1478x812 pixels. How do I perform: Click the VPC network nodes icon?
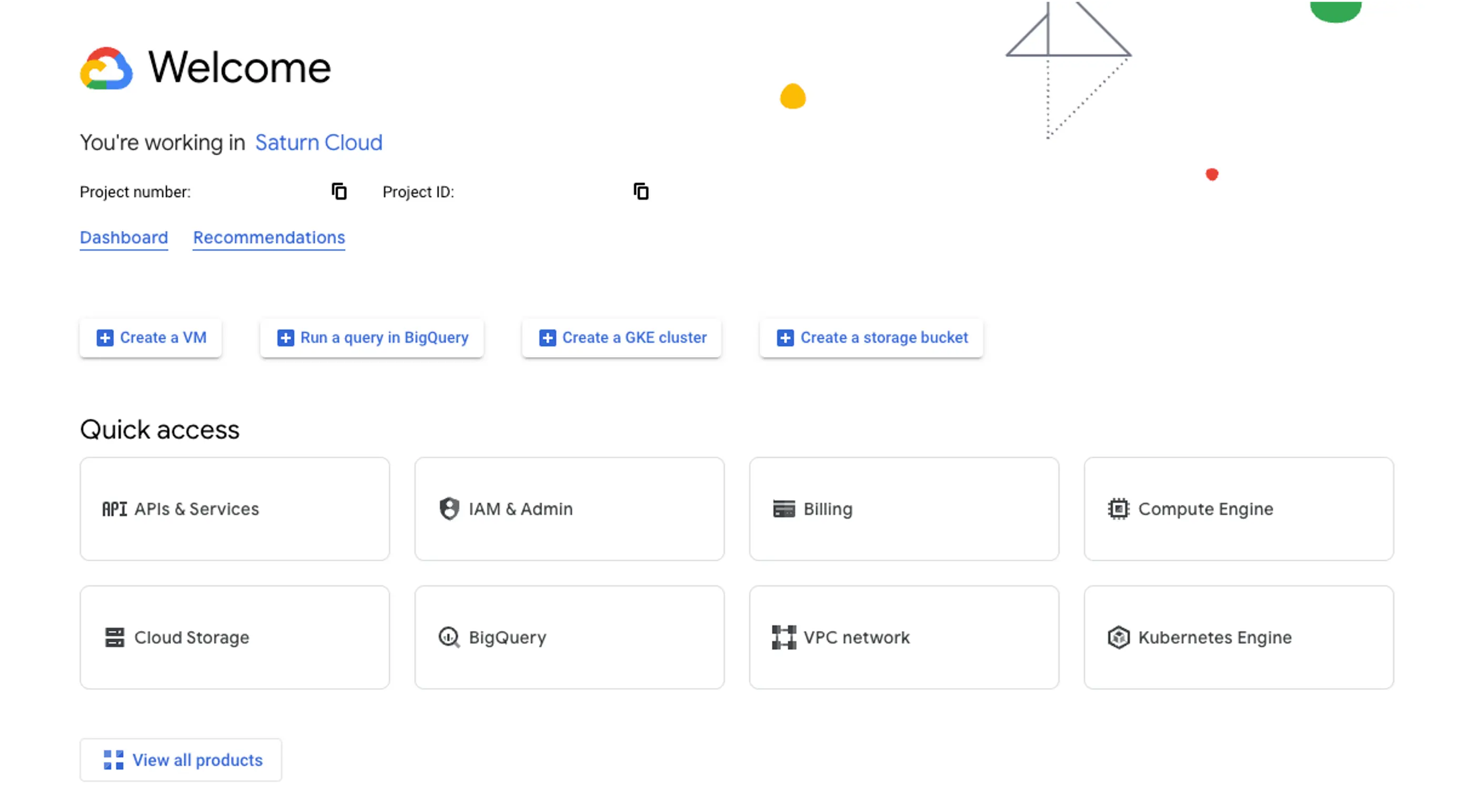tap(784, 637)
